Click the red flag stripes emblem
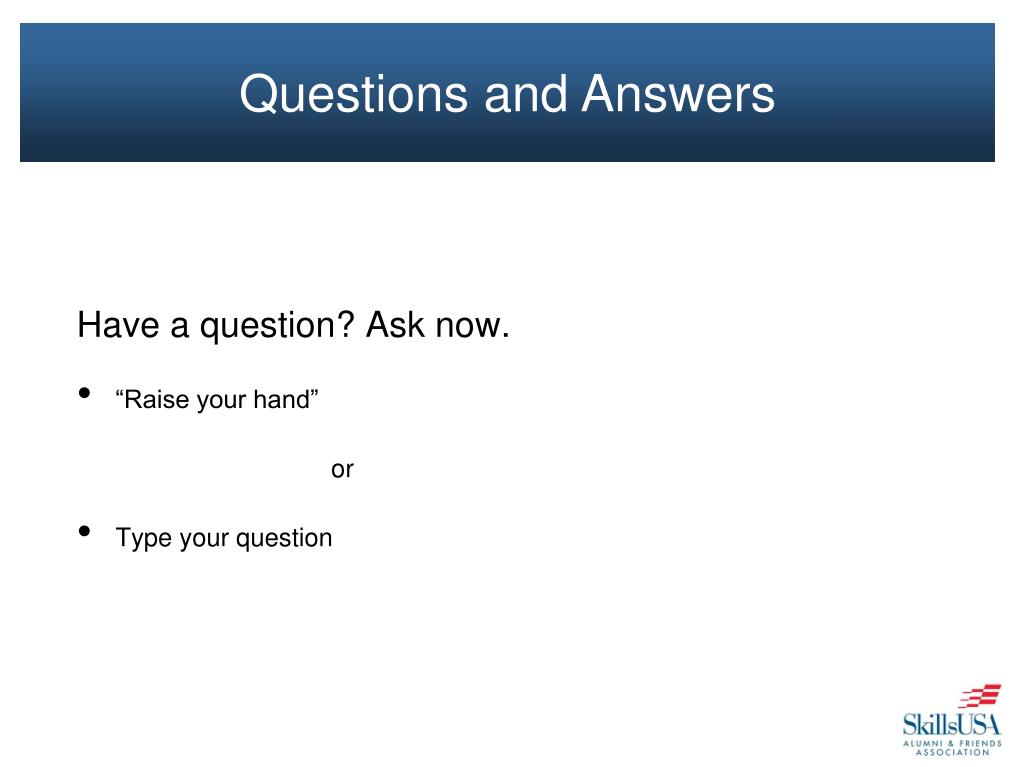The image size is (1023, 767). click(x=979, y=696)
